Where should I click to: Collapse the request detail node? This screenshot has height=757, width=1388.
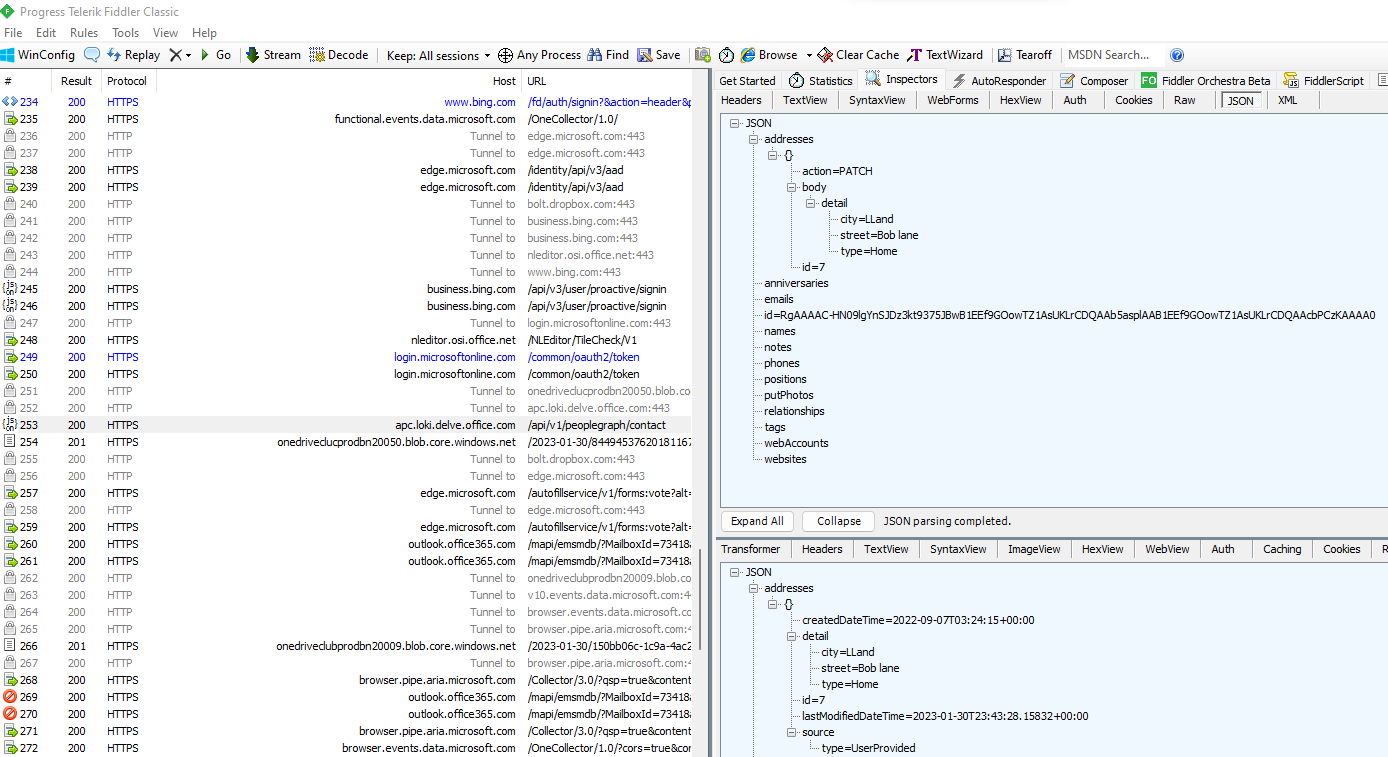click(x=810, y=203)
